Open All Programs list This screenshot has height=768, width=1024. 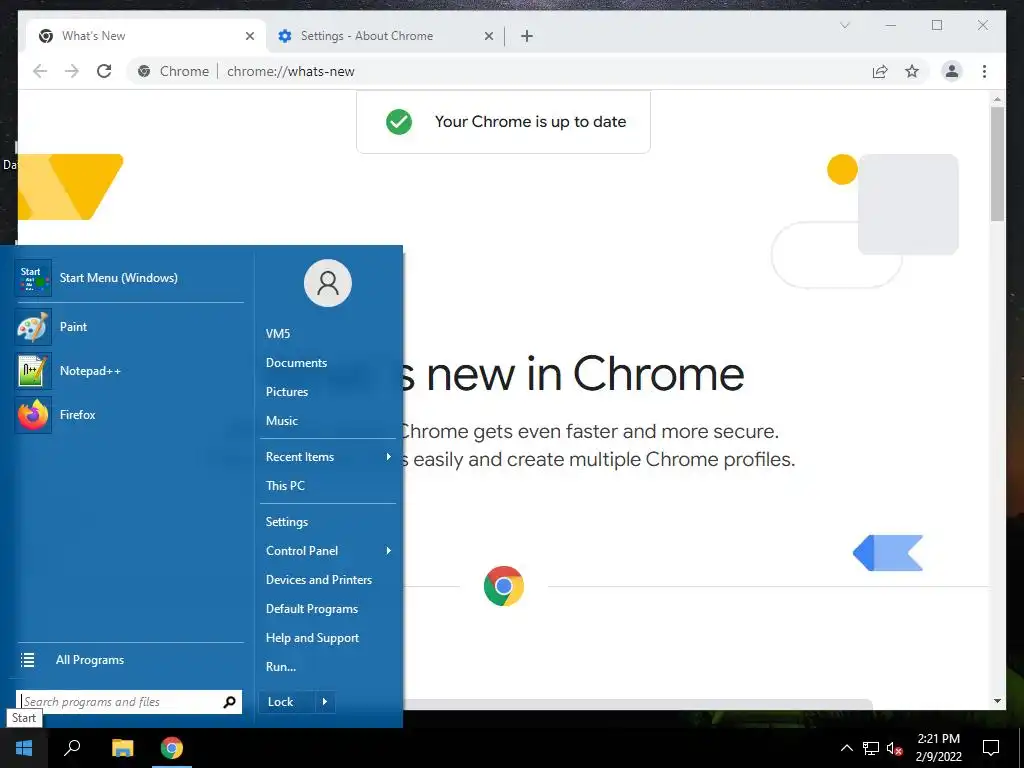click(x=129, y=660)
